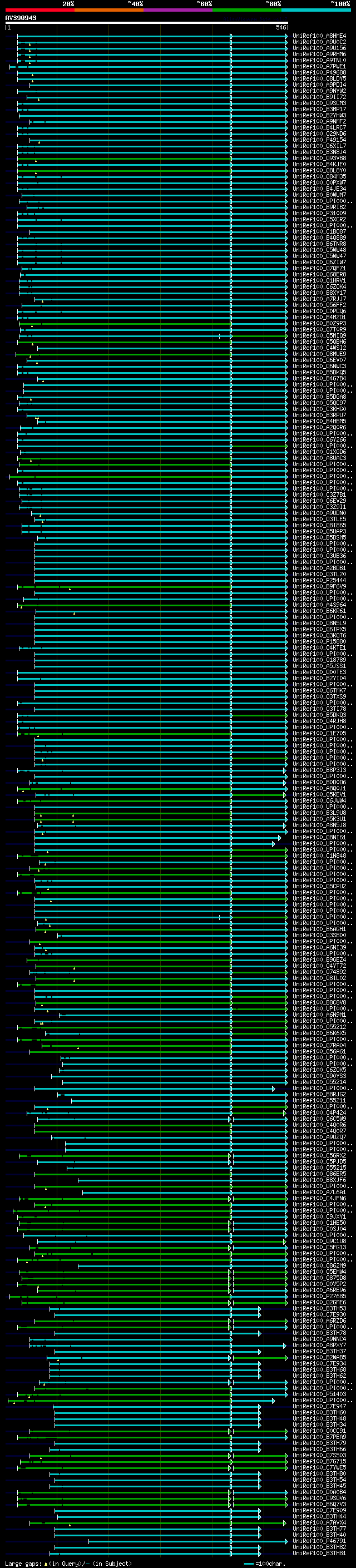Select the UniRef100_Q56FF2 label
This screenshot has width=356, height=1568.
tap(319, 305)
